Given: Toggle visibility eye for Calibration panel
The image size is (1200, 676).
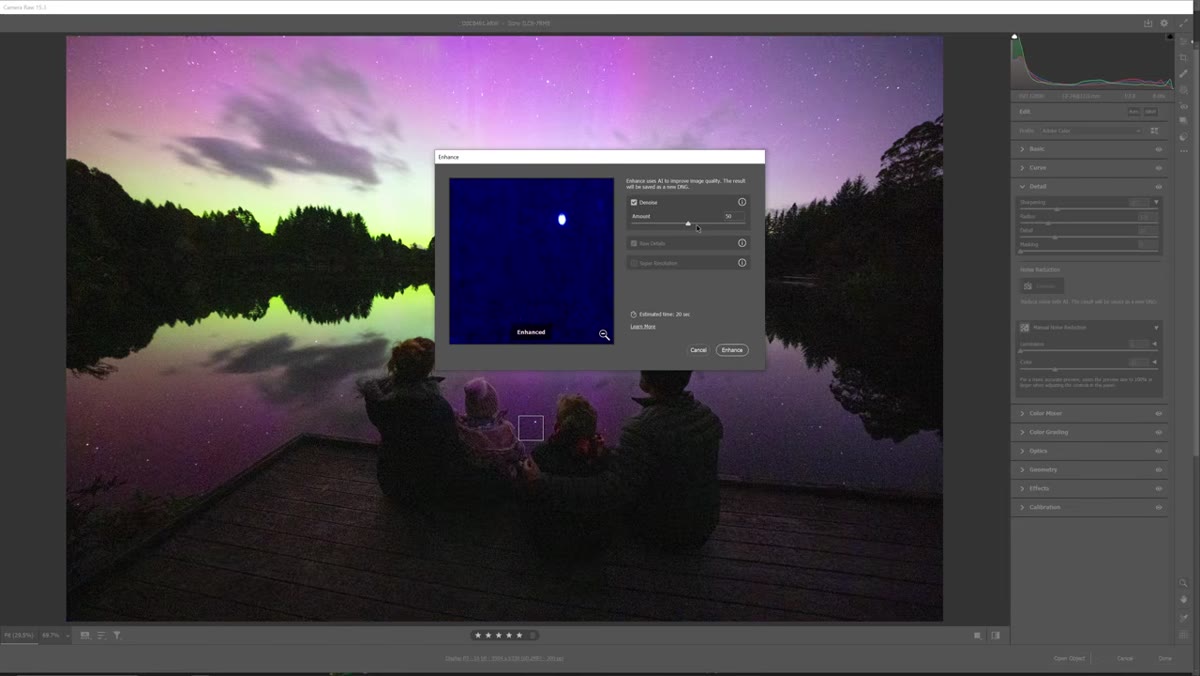Looking at the screenshot, I should 1159,507.
